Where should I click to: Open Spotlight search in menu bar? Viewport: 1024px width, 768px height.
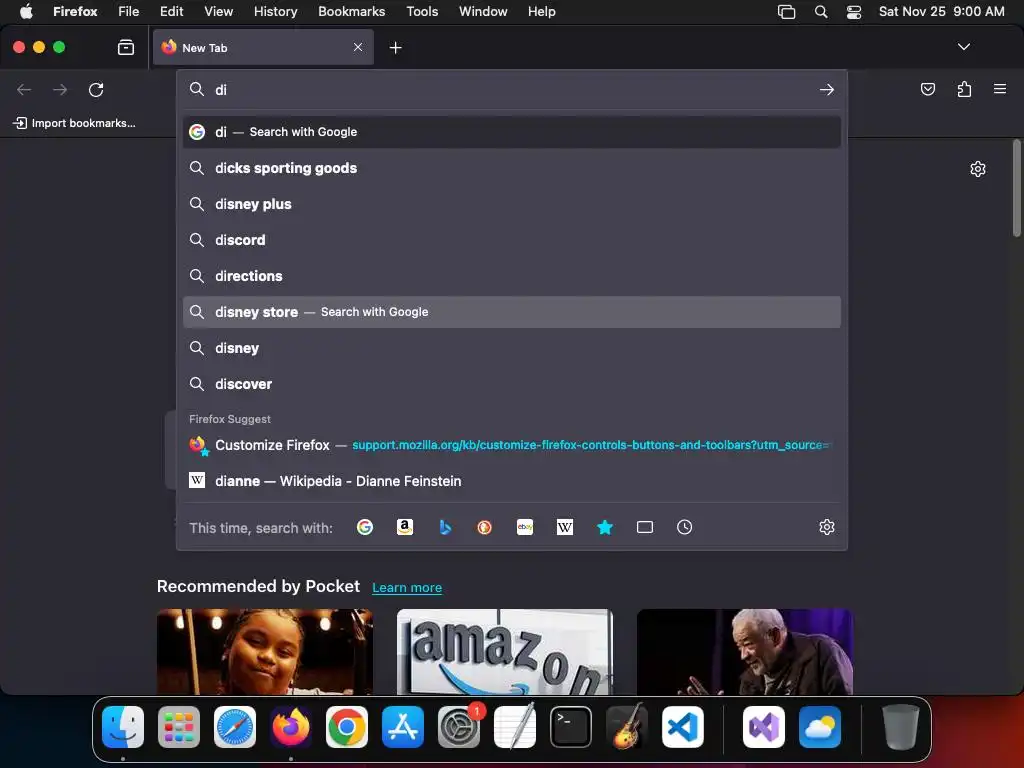tap(821, 12)
